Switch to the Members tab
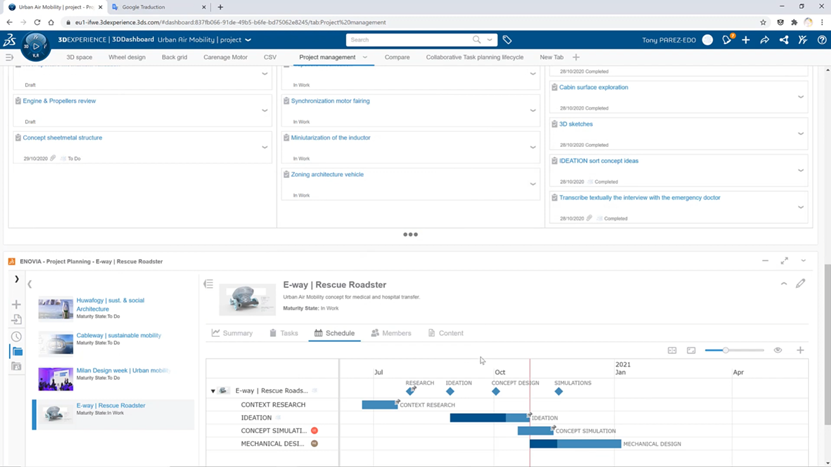 [391, 333]
